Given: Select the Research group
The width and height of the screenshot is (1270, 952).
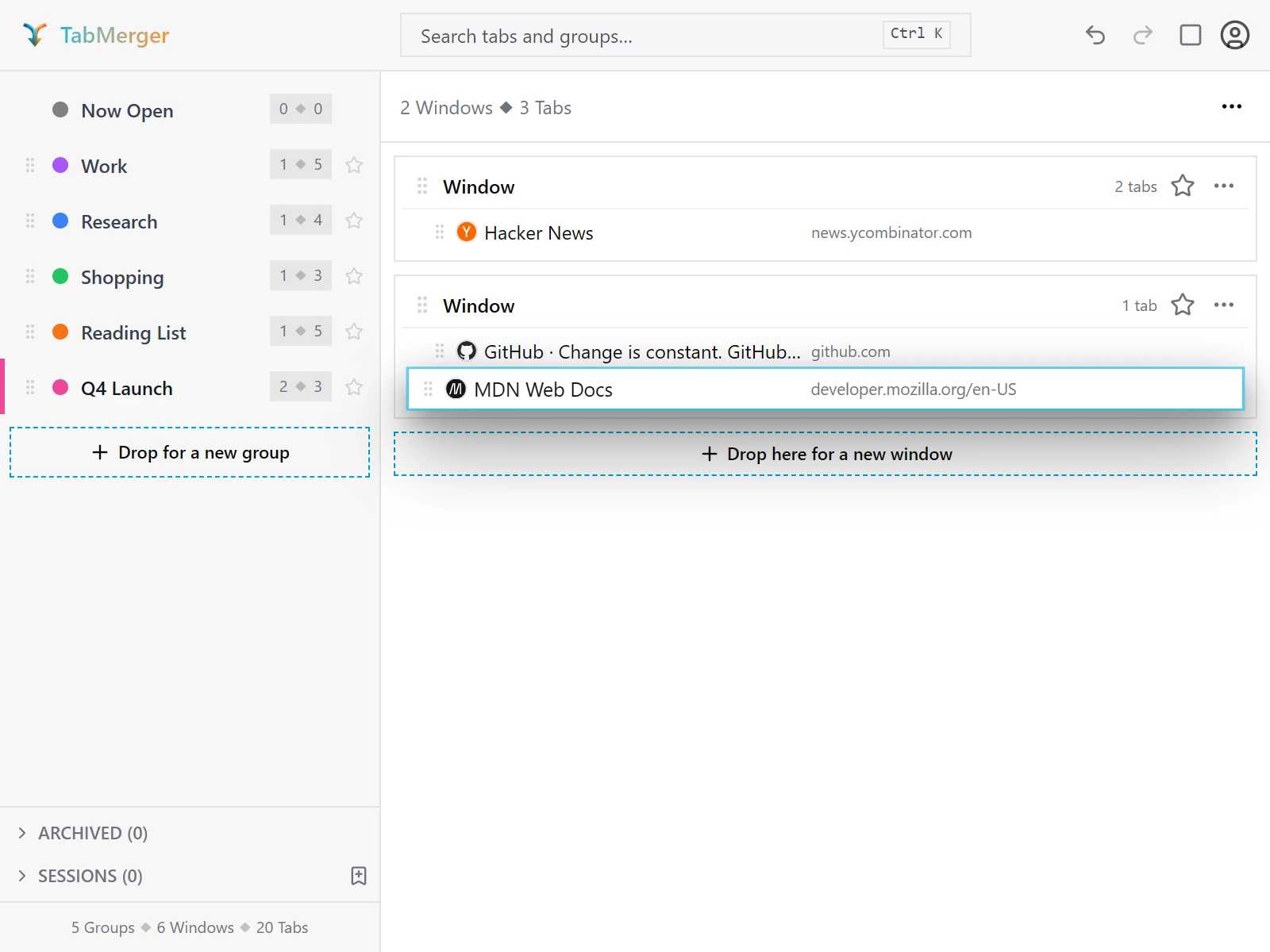Looking at the screenshot, I should click(x=190, y=221).
